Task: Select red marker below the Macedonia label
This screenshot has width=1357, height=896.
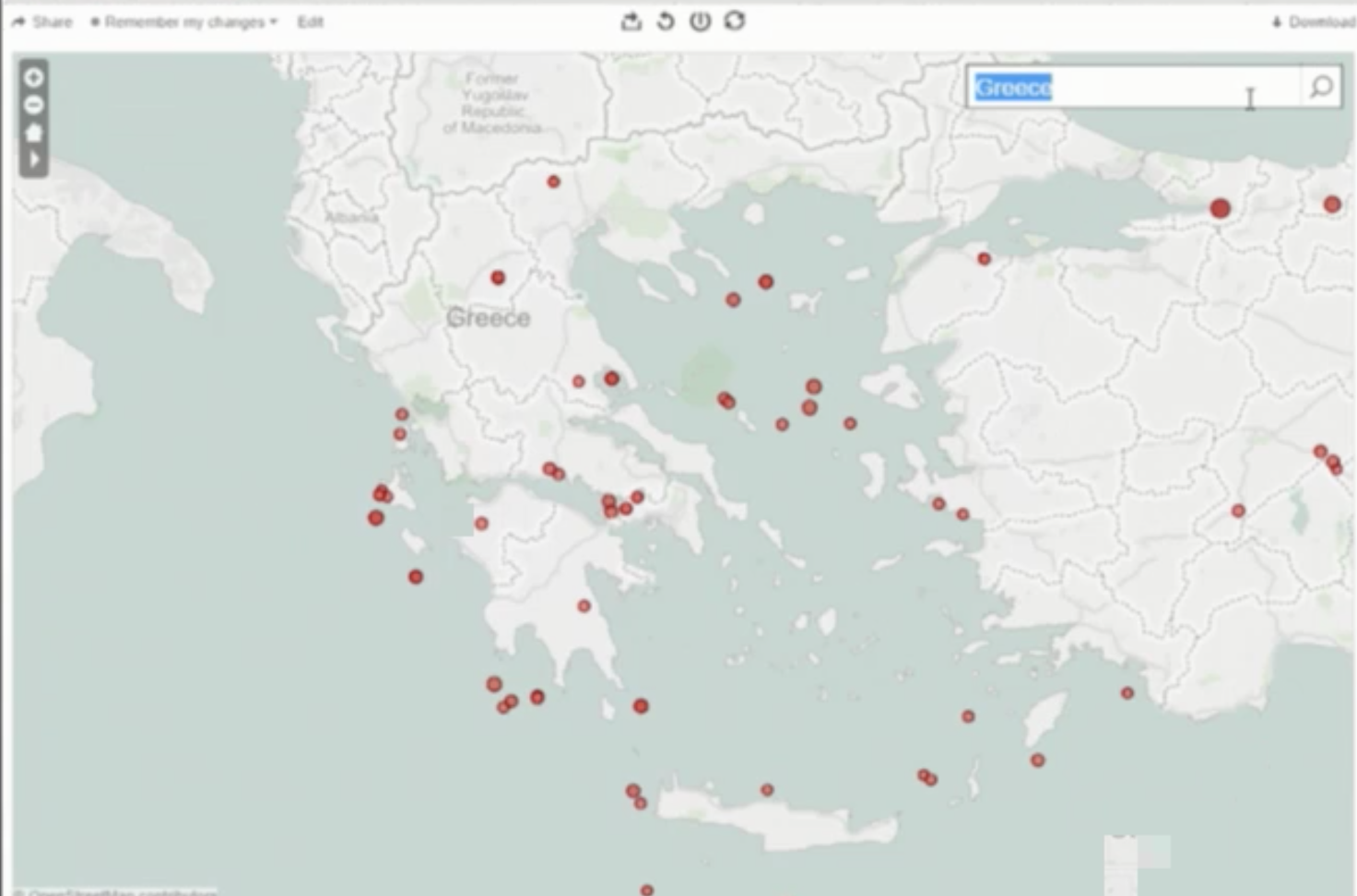Action: (x=553, y=182)
